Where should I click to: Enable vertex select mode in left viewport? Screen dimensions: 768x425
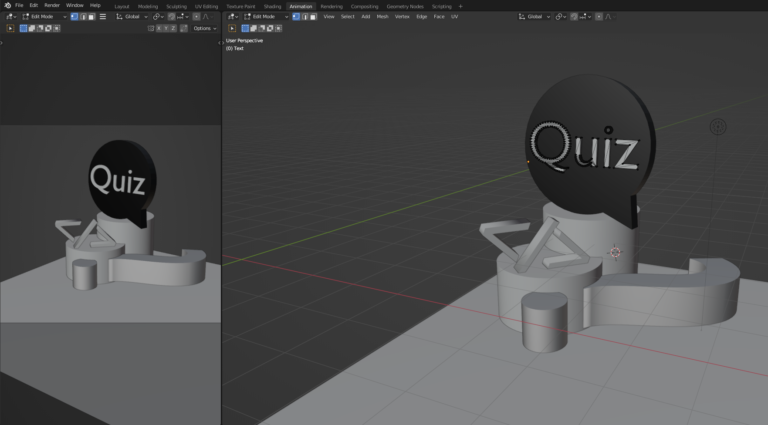tap(74, 17)
